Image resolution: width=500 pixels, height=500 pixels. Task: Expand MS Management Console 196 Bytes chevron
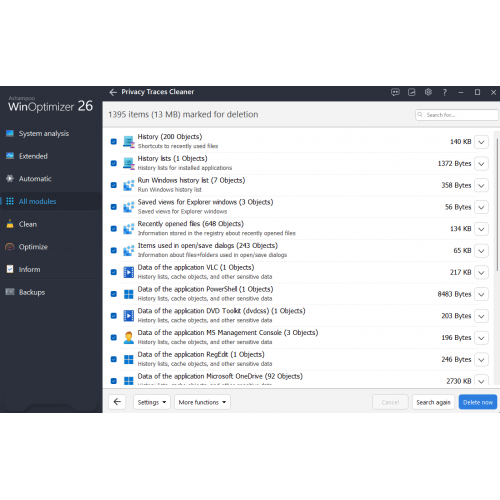(481, 338)
